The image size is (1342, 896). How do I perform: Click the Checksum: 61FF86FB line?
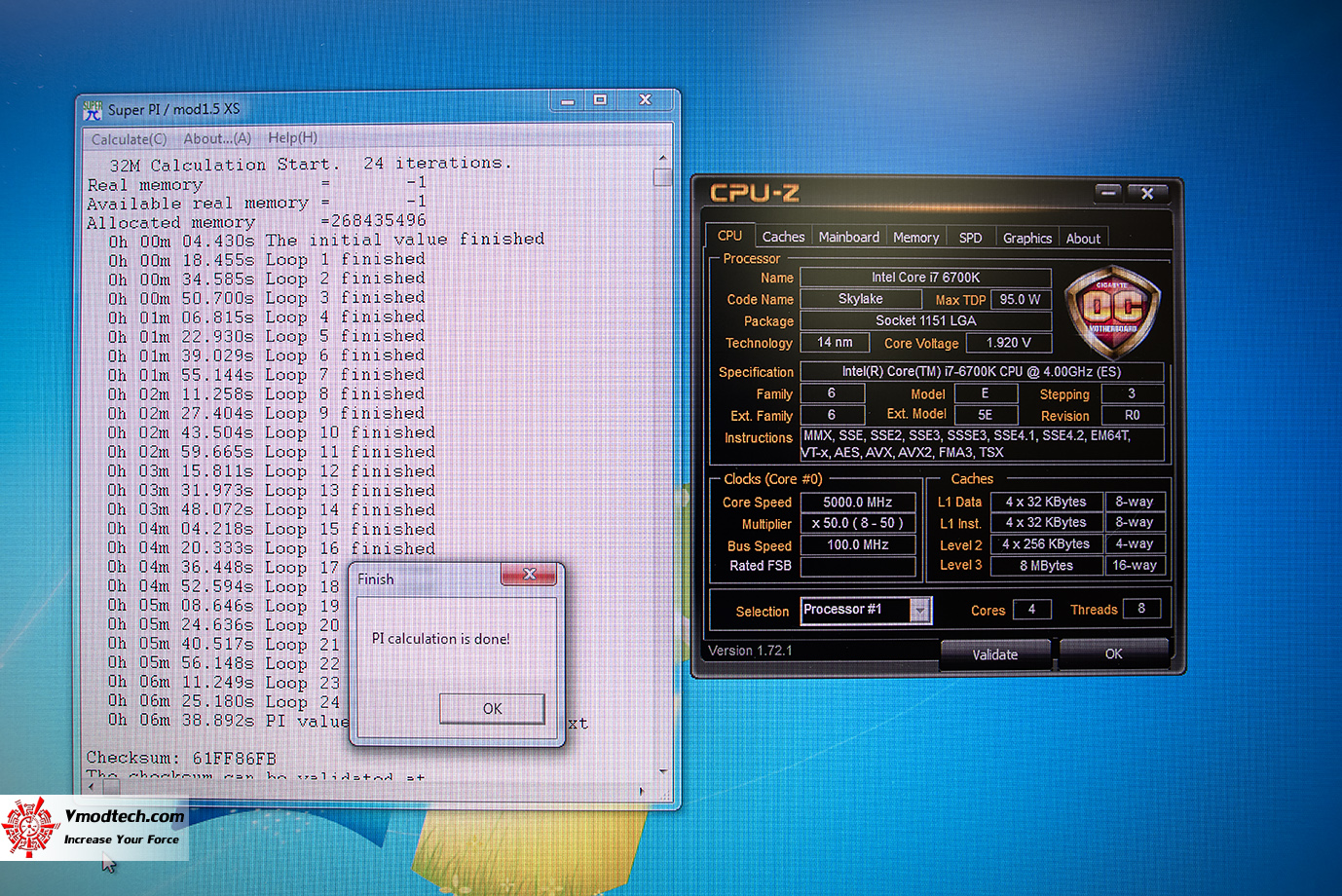[181, 758]
